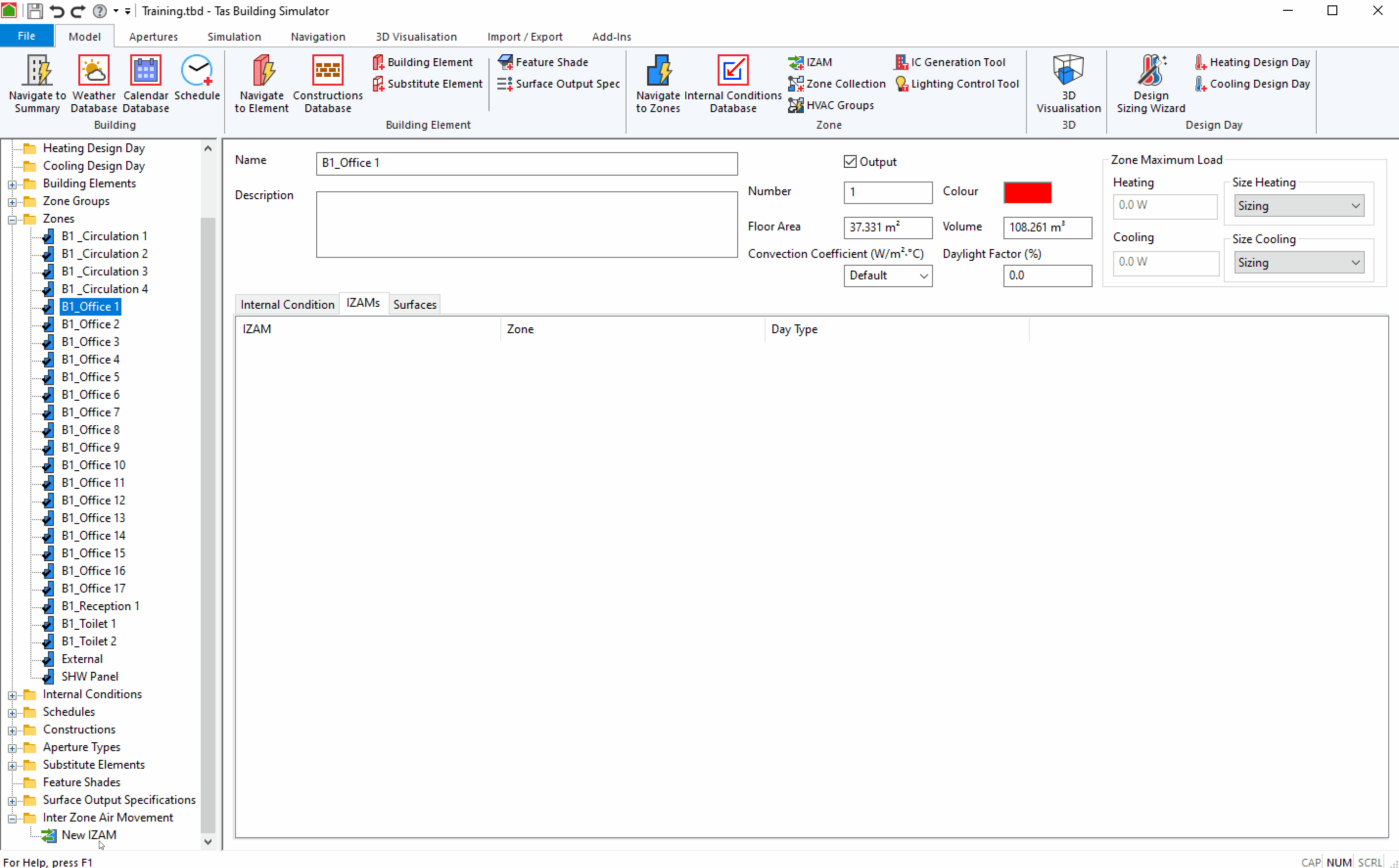The width and height of the screenshot is (1399, 868).
Task: Sort by the IZAM column header
Action: click(368, 329)
